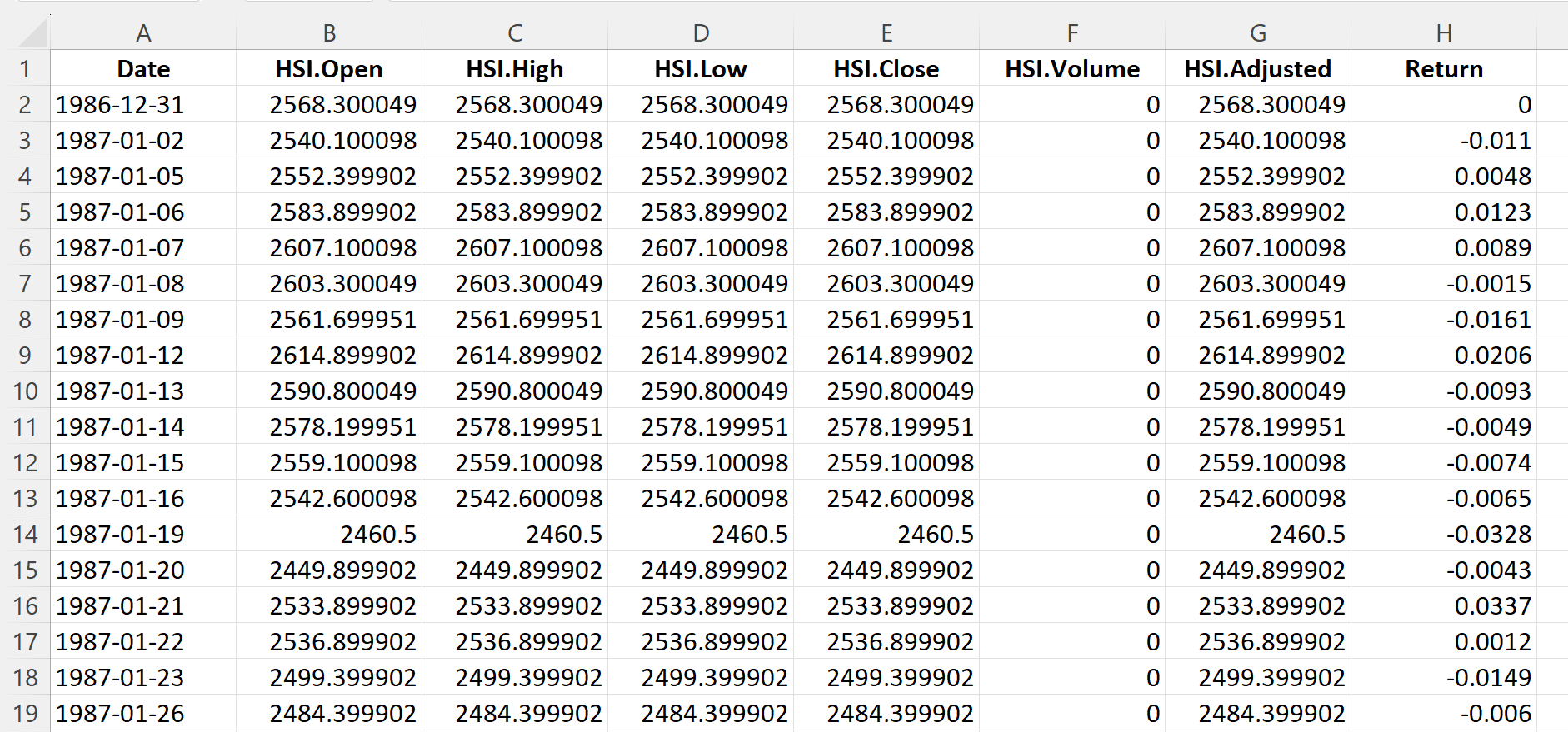Select column B header

[329, 33]
